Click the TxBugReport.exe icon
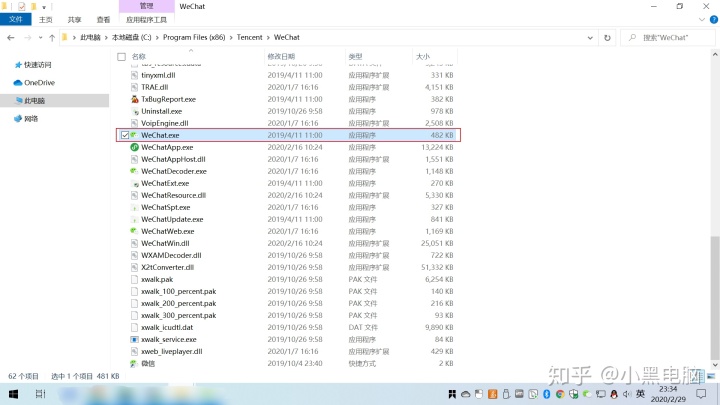Screen dimensions: 720x405 point(134,99)
